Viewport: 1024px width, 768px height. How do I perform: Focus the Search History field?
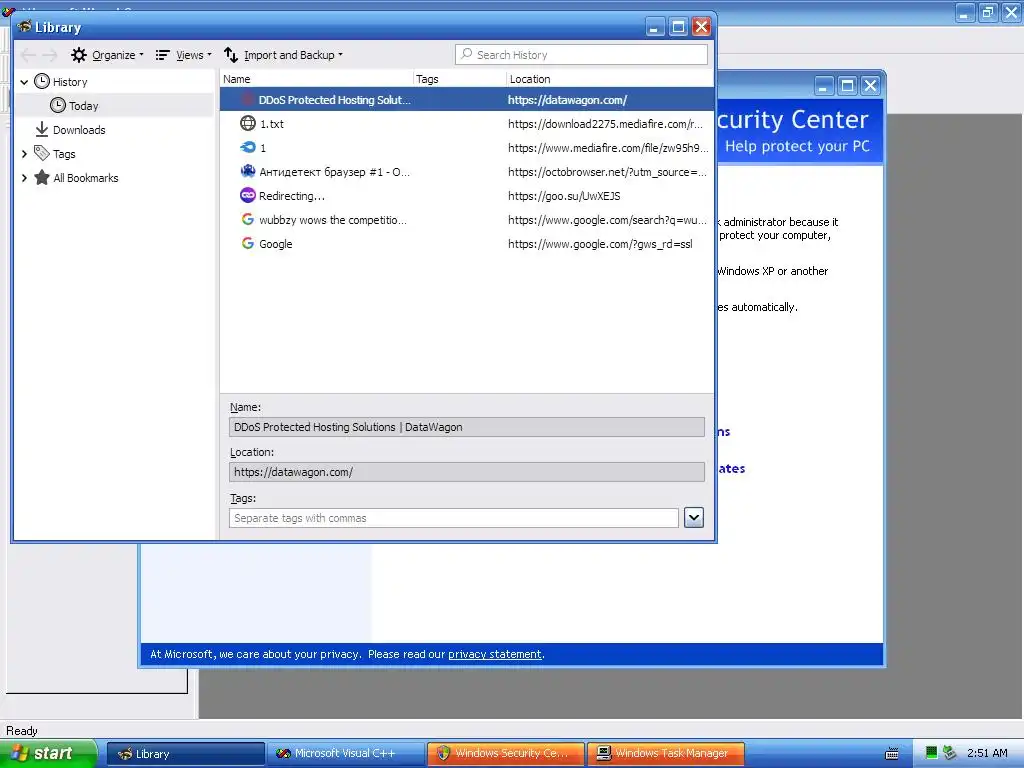pyautogui.click(x=581, y=55)
